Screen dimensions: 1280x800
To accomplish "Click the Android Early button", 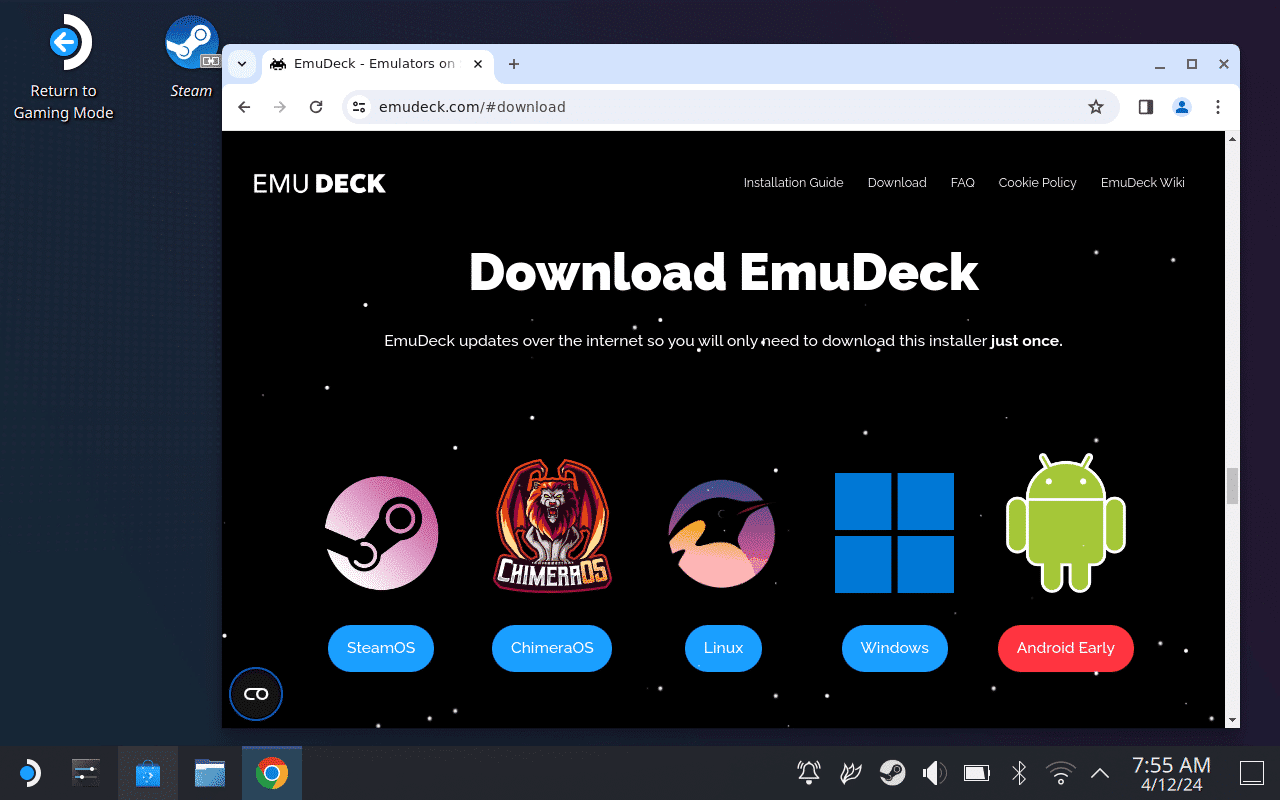I will 1065,648.
